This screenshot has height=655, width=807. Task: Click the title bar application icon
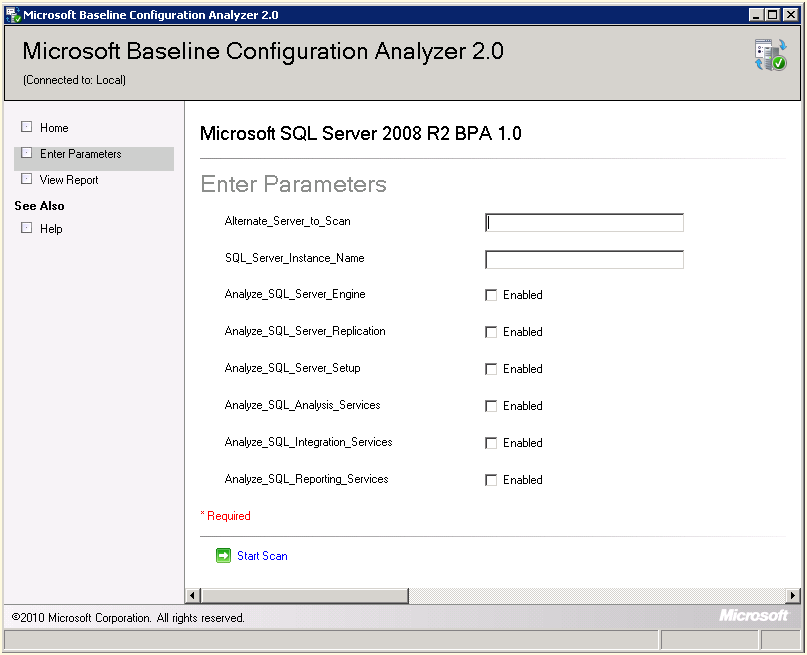coord(13,15)
